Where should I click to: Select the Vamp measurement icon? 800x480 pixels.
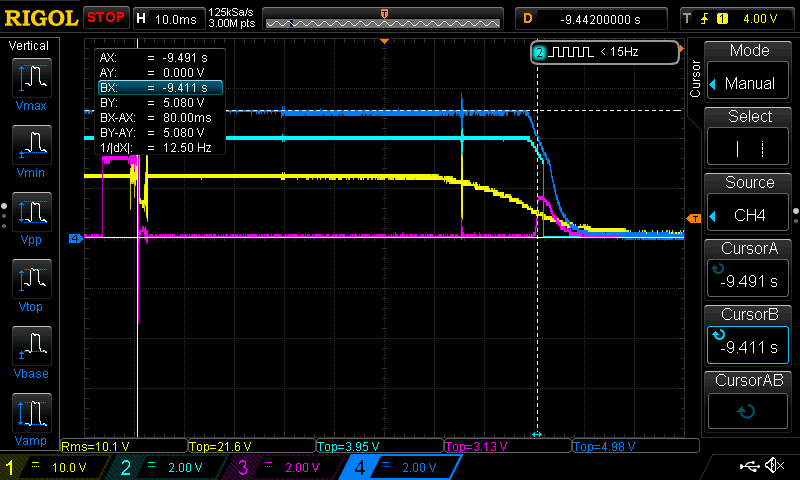point(32,413)
